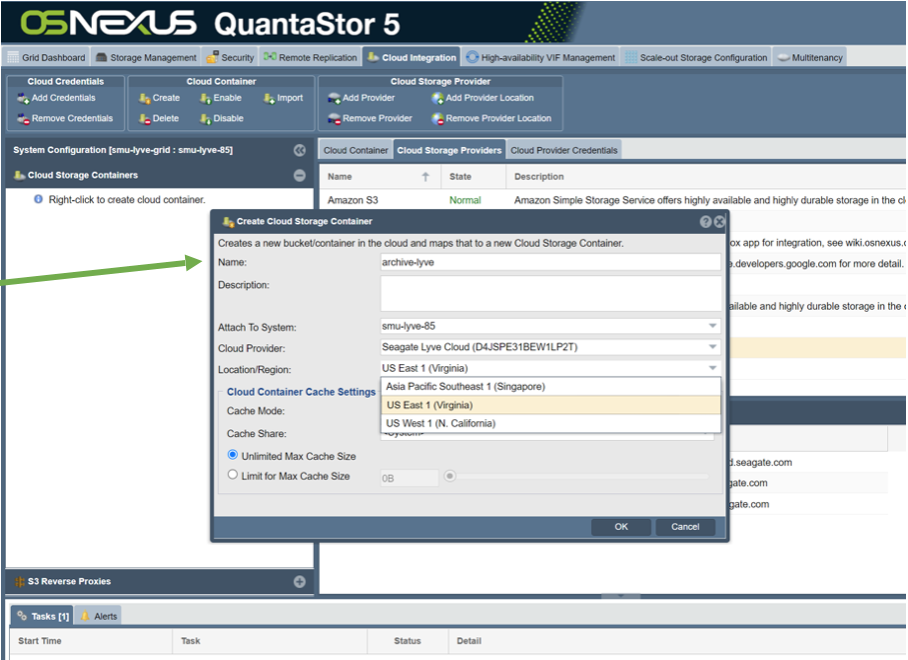The height and width of the screenshot is (660, 908).
Task: Open help in the Create Cloud Storage Container dialog
Action: tap(706, 222)
